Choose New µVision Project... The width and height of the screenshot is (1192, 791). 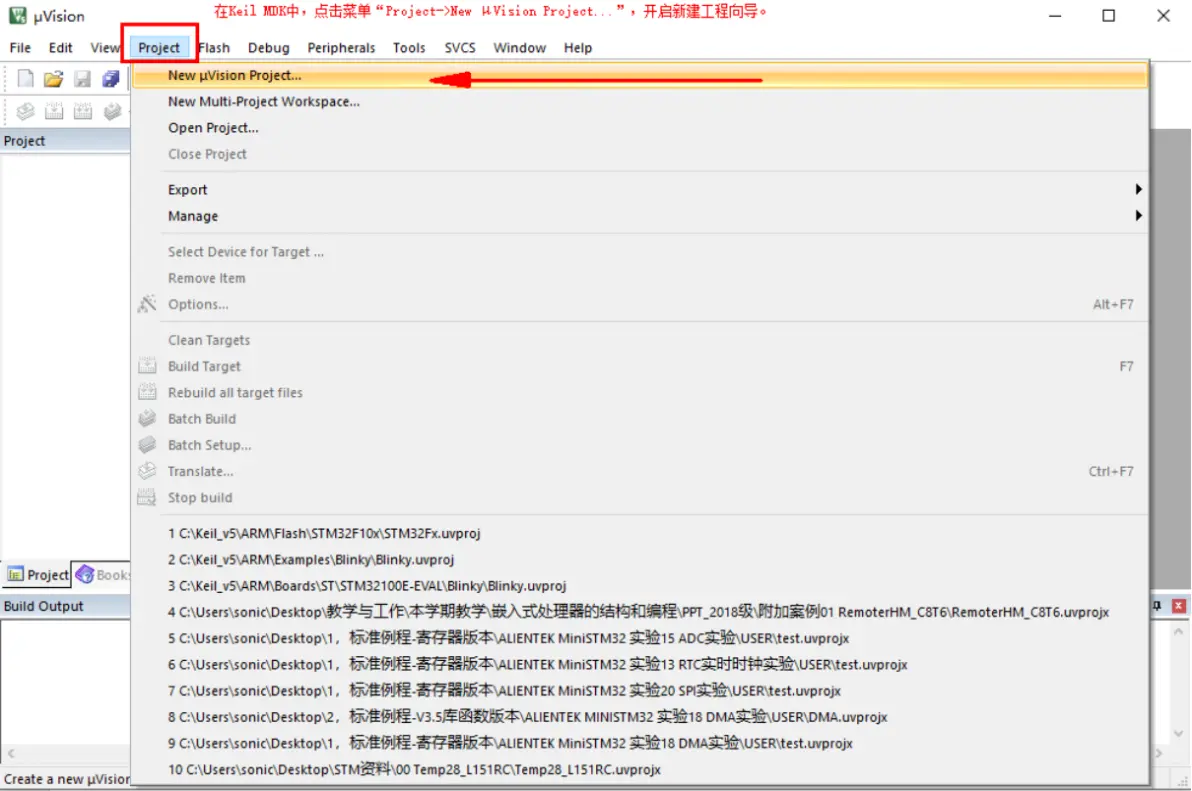(x=639, y=75)
